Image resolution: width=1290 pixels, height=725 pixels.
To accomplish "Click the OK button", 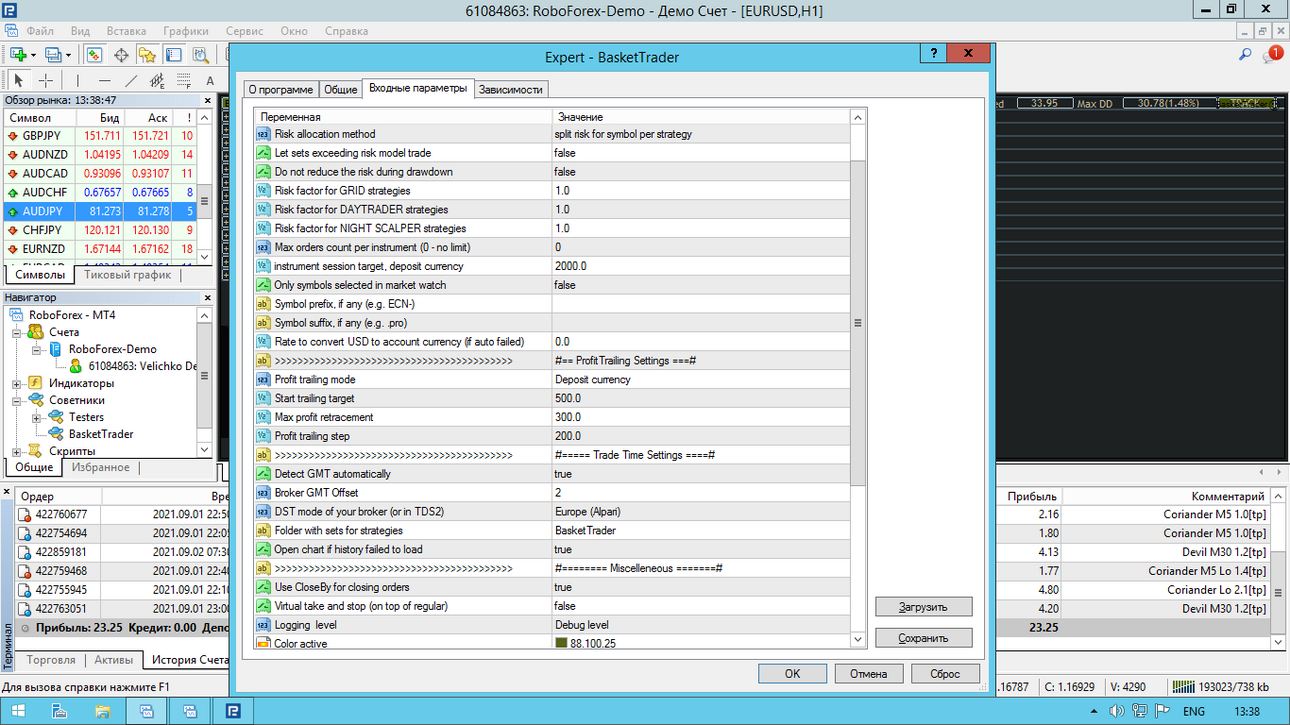I will coord(792,673).
